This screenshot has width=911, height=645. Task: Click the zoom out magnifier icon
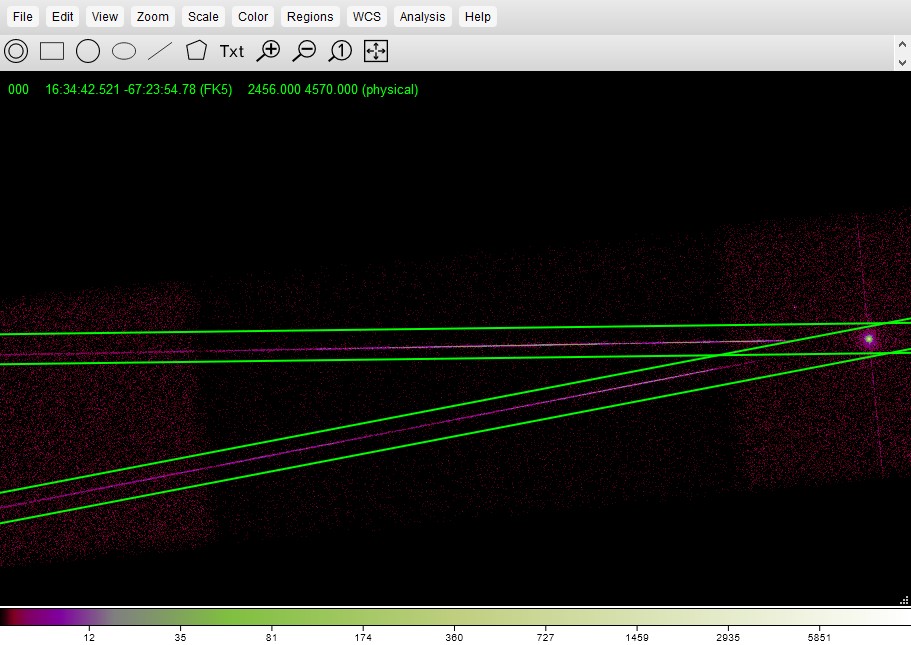[304, 51]
